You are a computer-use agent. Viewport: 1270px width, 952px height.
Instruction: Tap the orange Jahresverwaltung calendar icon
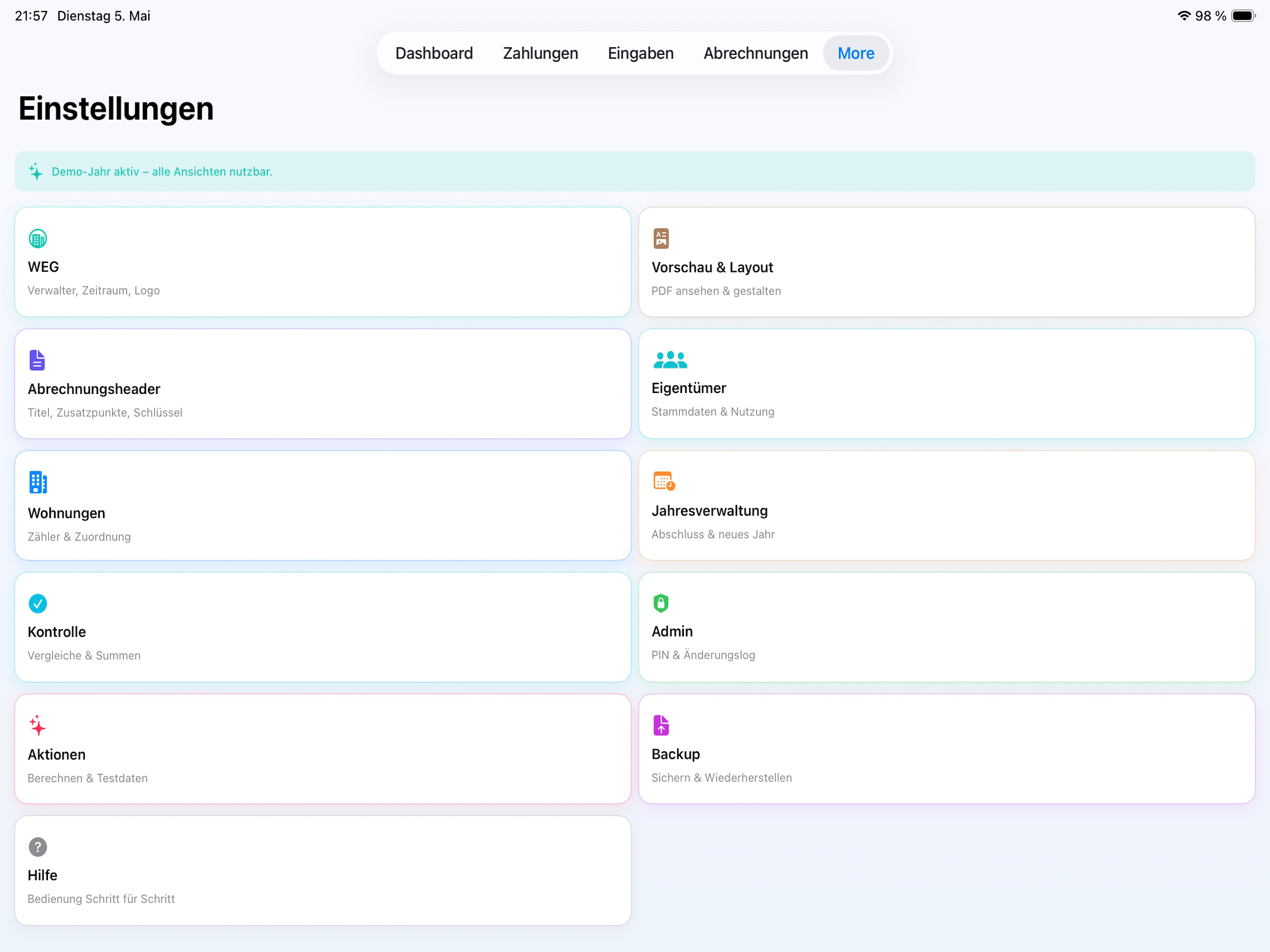pos(664,481)
